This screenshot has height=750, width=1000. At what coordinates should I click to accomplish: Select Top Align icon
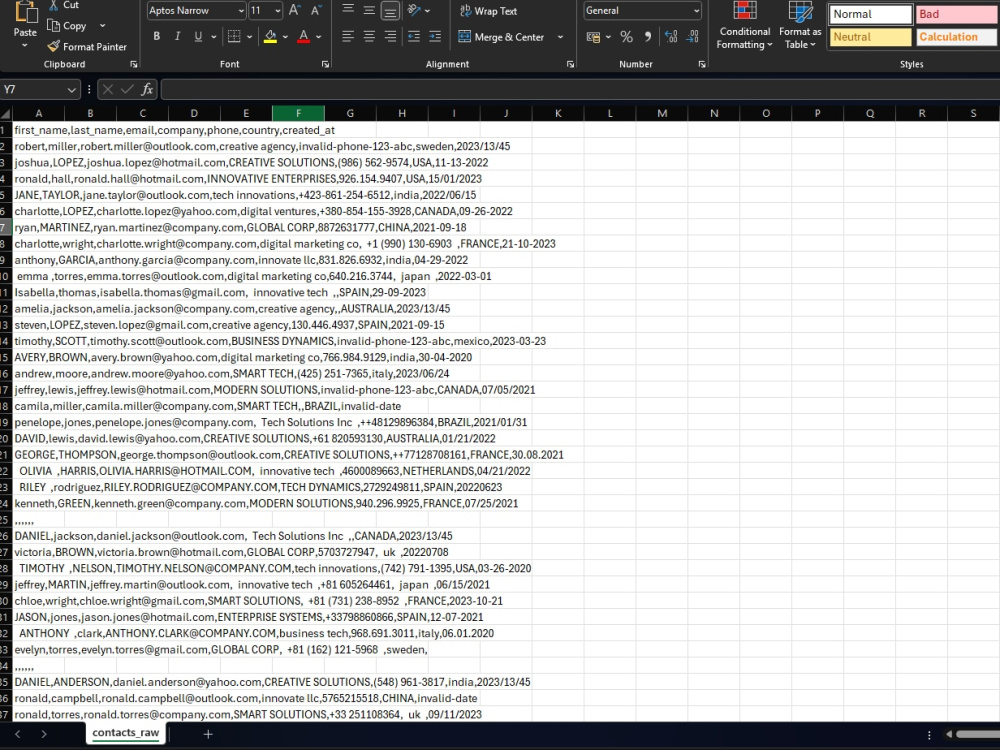348,10
